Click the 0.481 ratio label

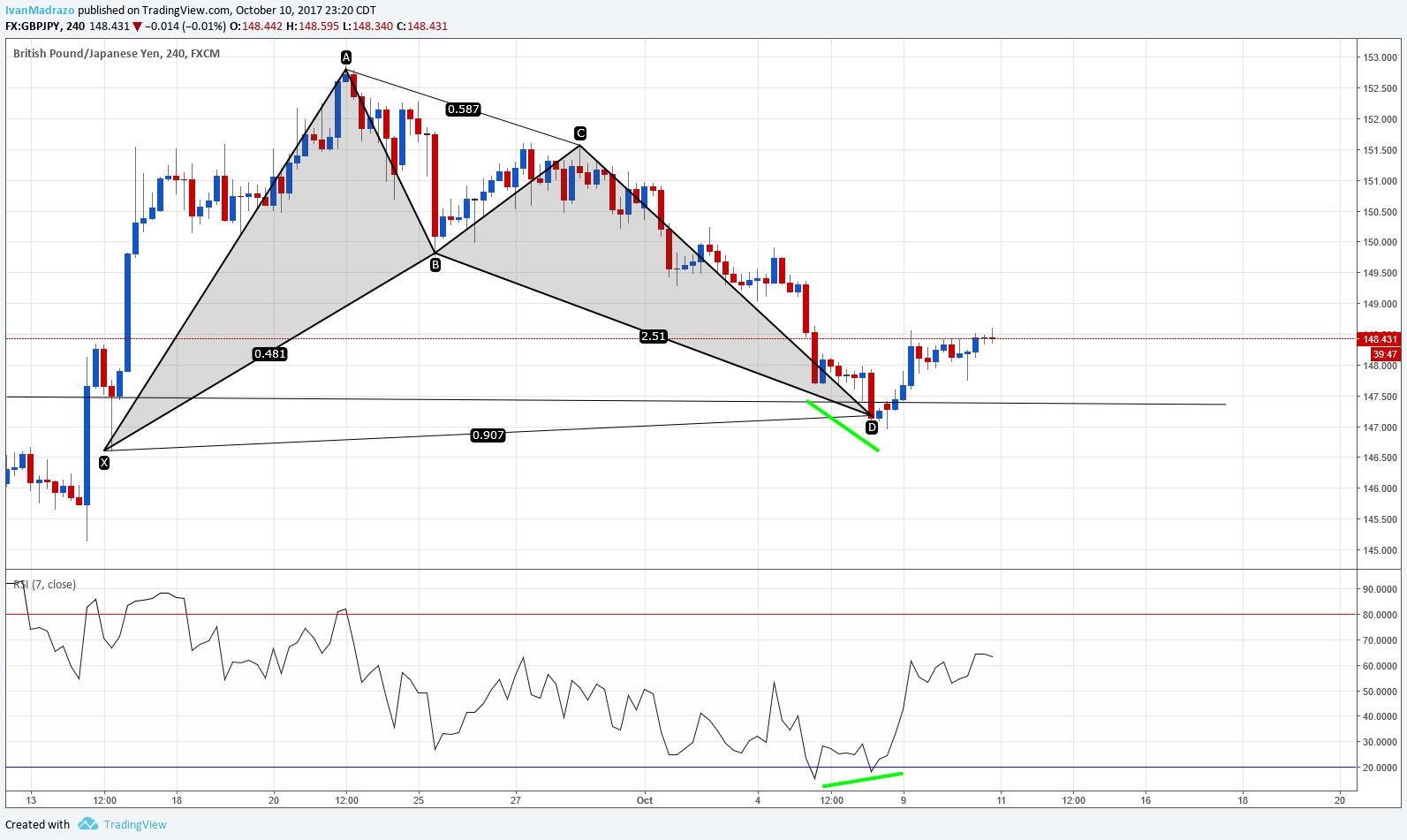270,354
